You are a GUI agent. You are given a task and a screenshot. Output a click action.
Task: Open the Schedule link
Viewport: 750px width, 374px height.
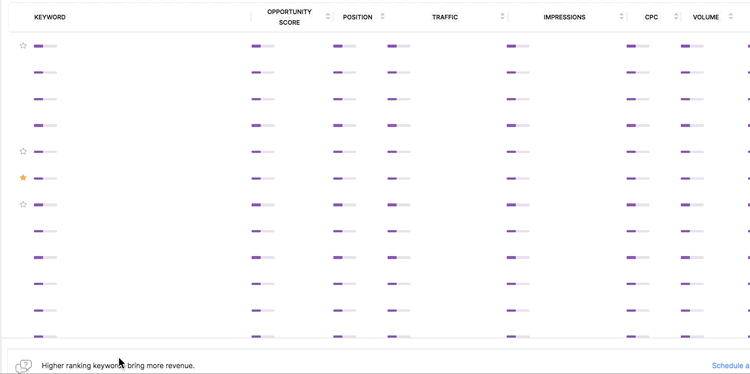click(x=730, y=366)
